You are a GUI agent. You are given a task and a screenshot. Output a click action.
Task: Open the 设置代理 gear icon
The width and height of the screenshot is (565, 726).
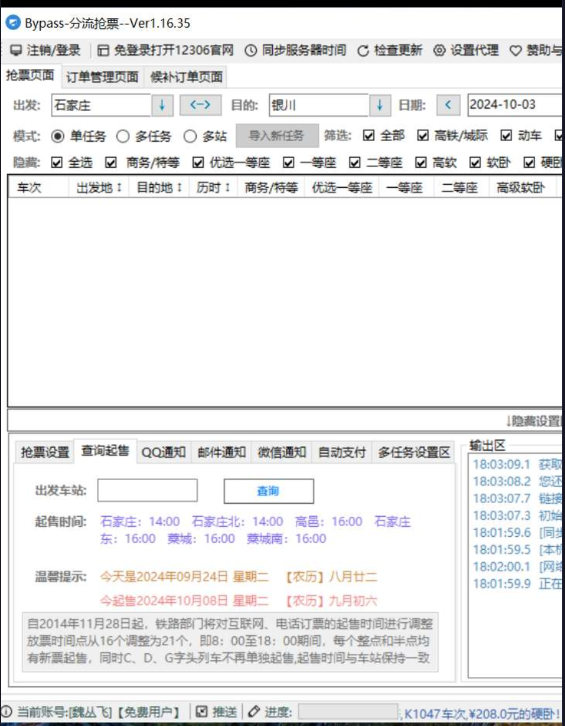(x=439, y=50)
